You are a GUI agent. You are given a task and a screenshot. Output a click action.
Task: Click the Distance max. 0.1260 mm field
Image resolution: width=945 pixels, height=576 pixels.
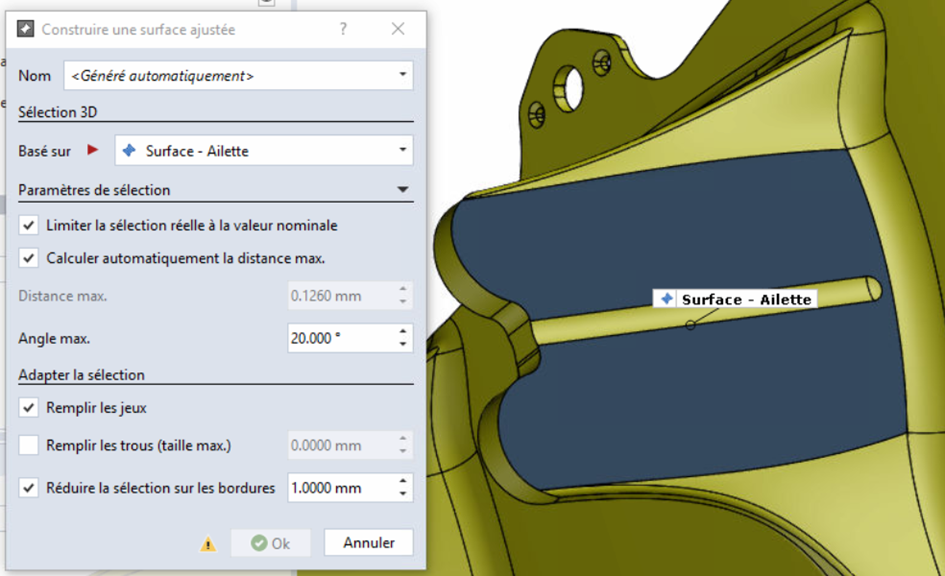coord(342,296)
